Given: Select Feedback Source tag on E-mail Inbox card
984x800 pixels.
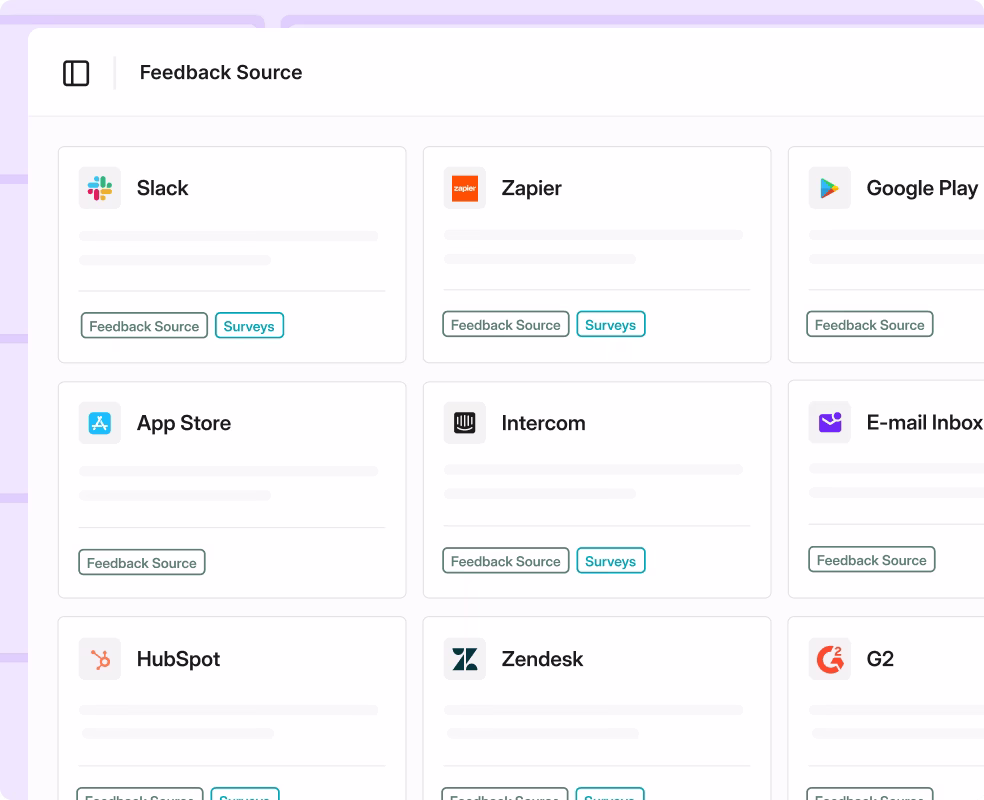Looking at the screenshot, I should [872, 560].
